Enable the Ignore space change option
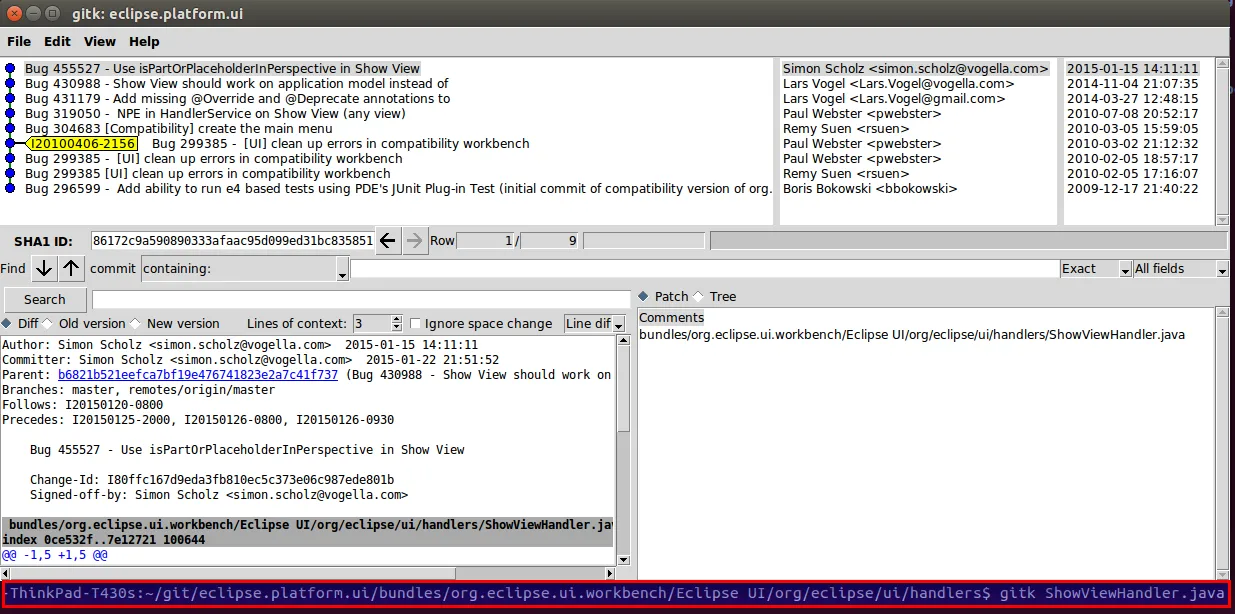 pyautogui.click(x=415, y=323)
